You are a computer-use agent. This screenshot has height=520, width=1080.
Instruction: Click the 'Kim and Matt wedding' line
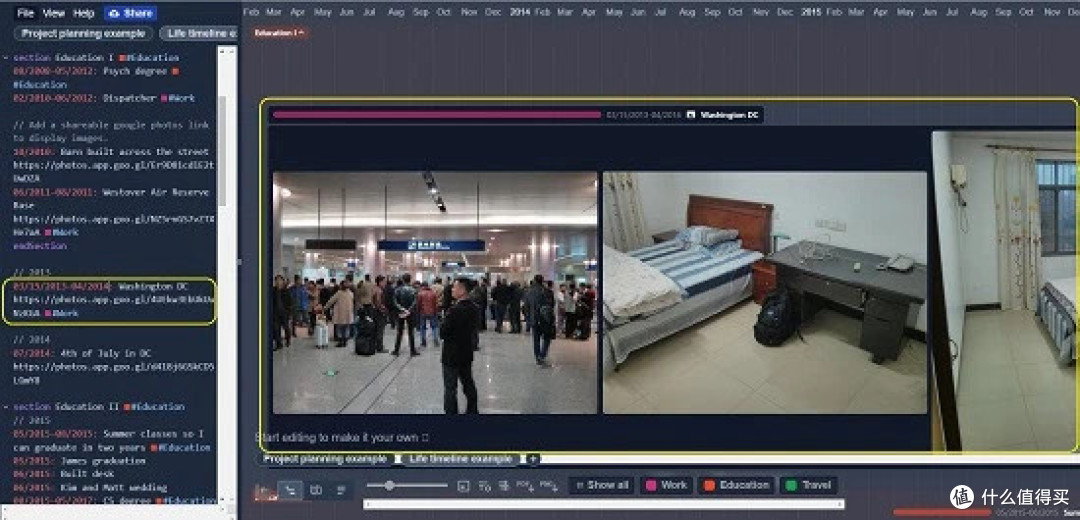click(x=89, y=488)
